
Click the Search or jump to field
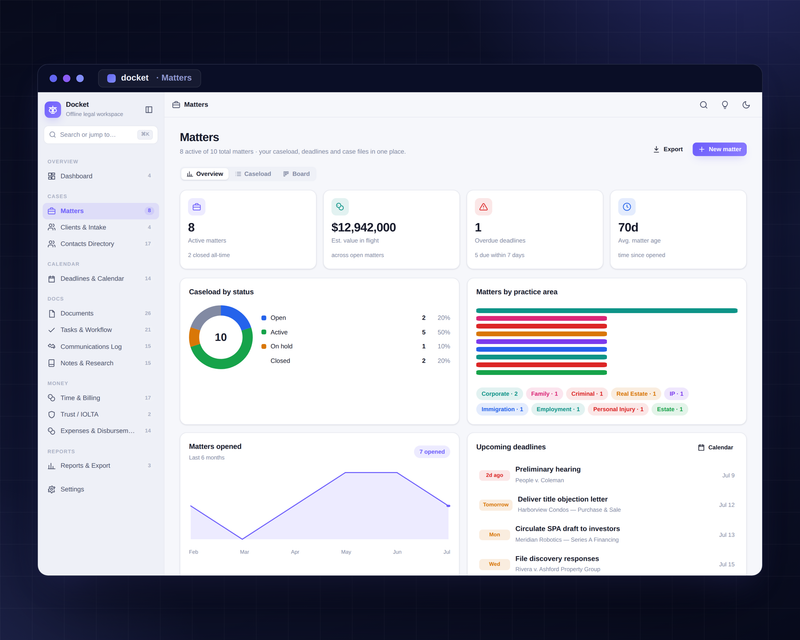pos(101,135)
